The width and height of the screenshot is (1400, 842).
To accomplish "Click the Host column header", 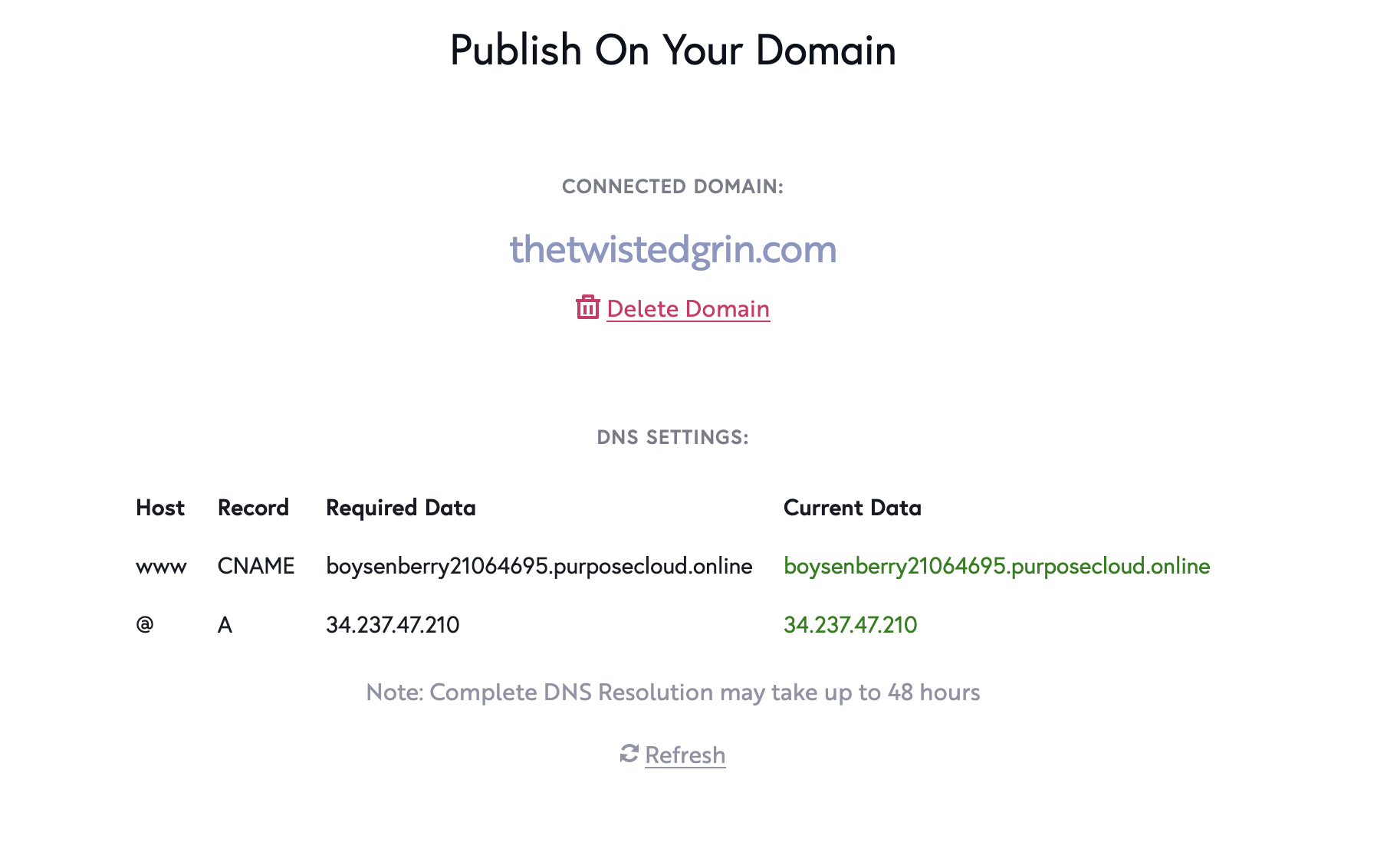I will [160, 508].
